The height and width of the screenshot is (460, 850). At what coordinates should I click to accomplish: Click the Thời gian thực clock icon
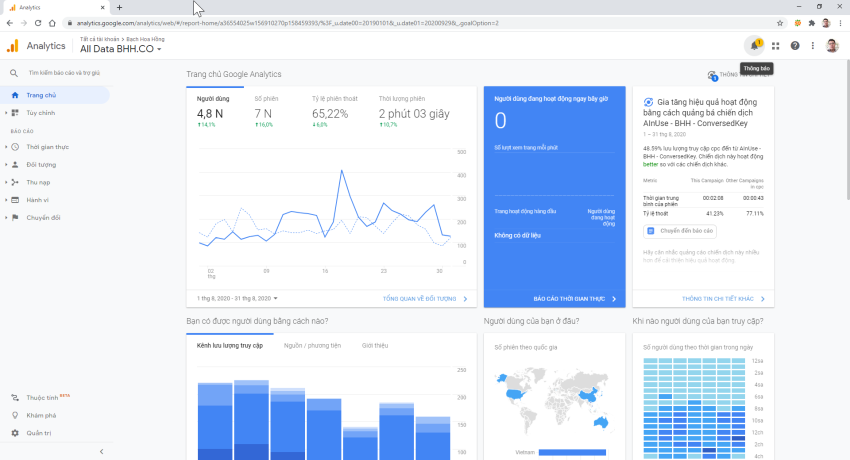coord(15,147)
